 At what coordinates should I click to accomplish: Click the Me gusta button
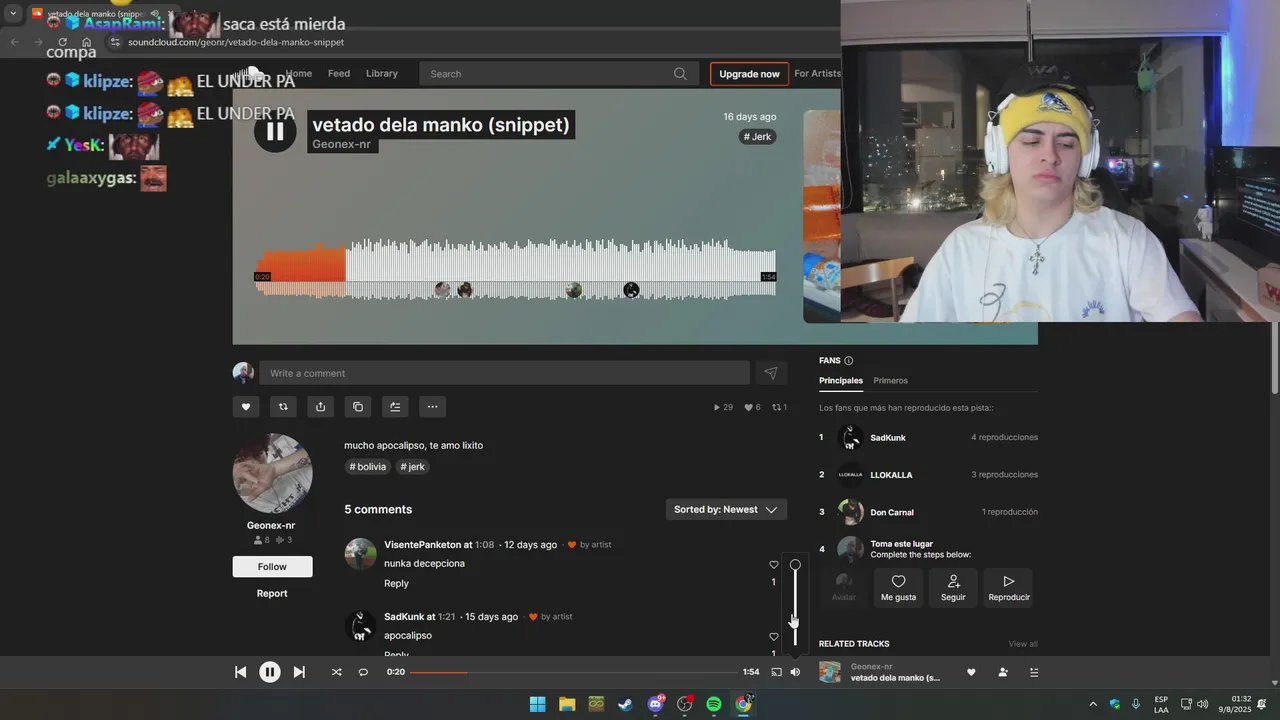pos(899,588)
